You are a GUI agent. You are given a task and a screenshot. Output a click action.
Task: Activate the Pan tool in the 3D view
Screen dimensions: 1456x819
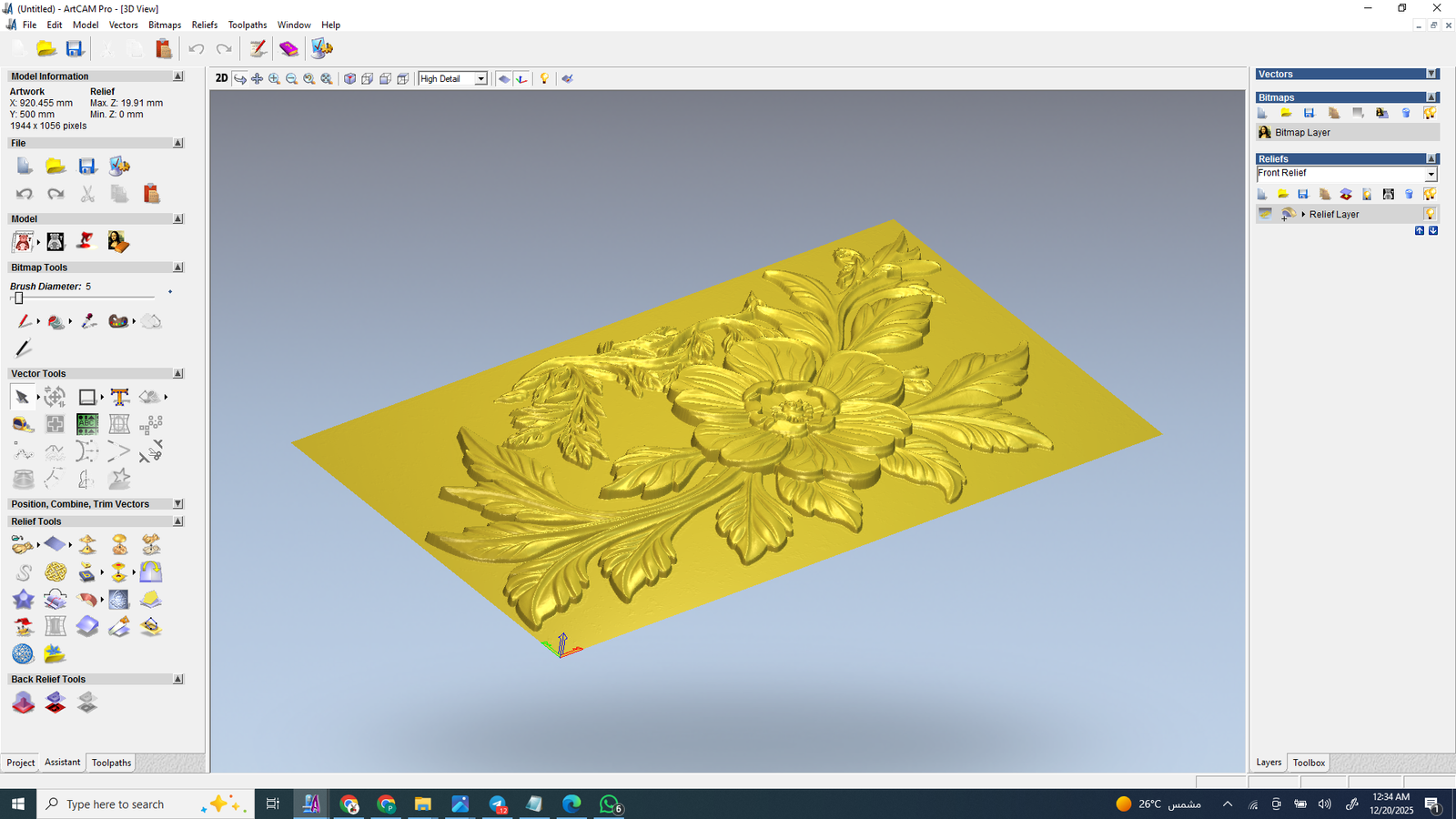click(257, 79)
